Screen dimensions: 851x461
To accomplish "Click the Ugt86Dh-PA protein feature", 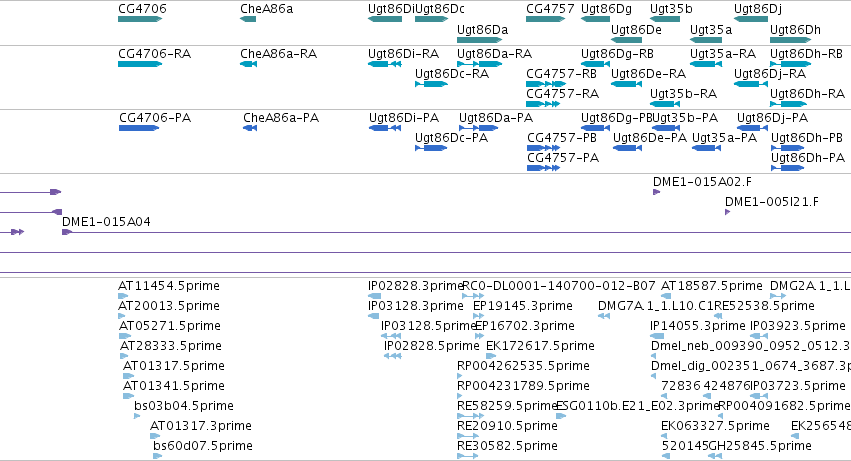I will [788, 168].
